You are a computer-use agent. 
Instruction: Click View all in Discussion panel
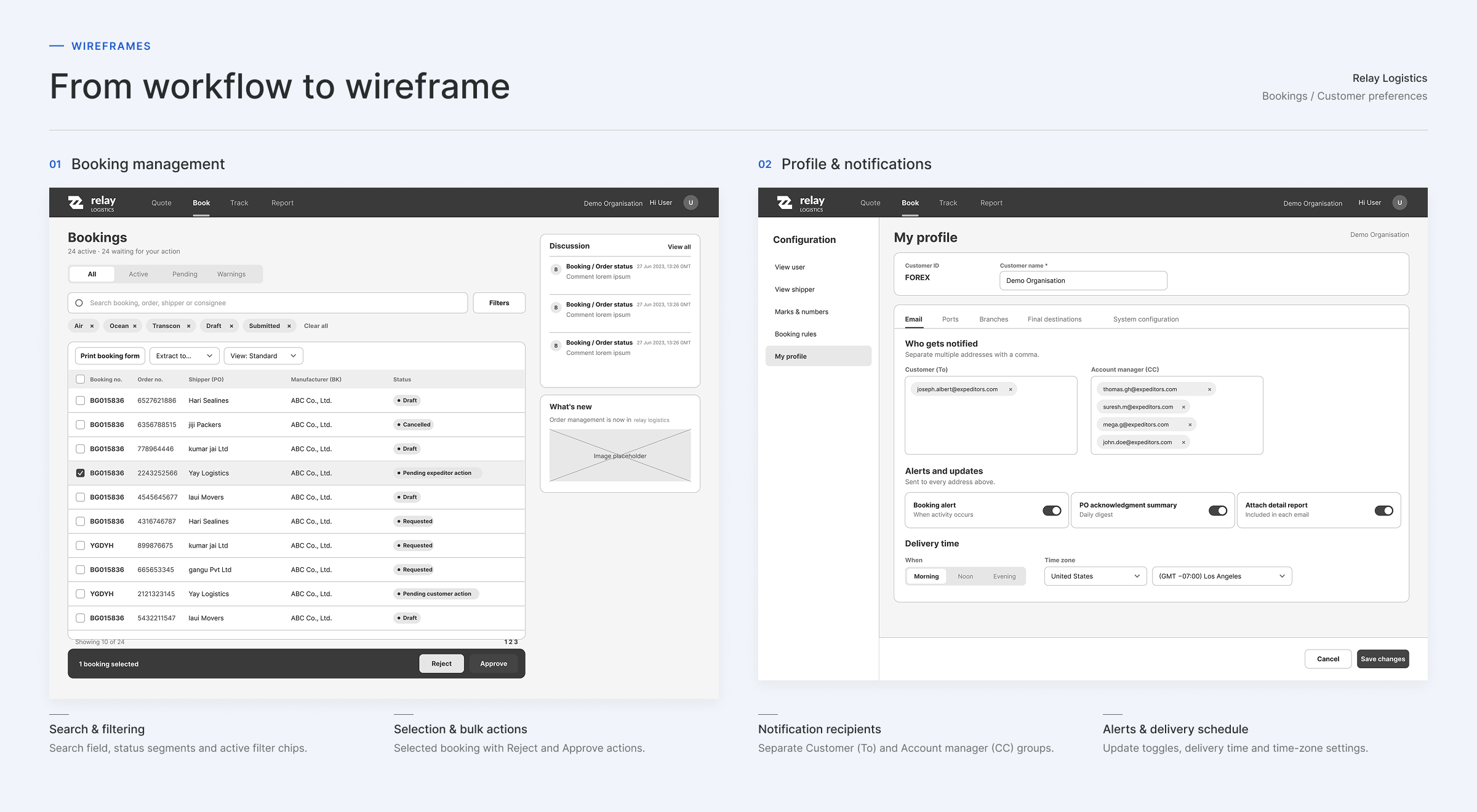[x=679, y=247]
